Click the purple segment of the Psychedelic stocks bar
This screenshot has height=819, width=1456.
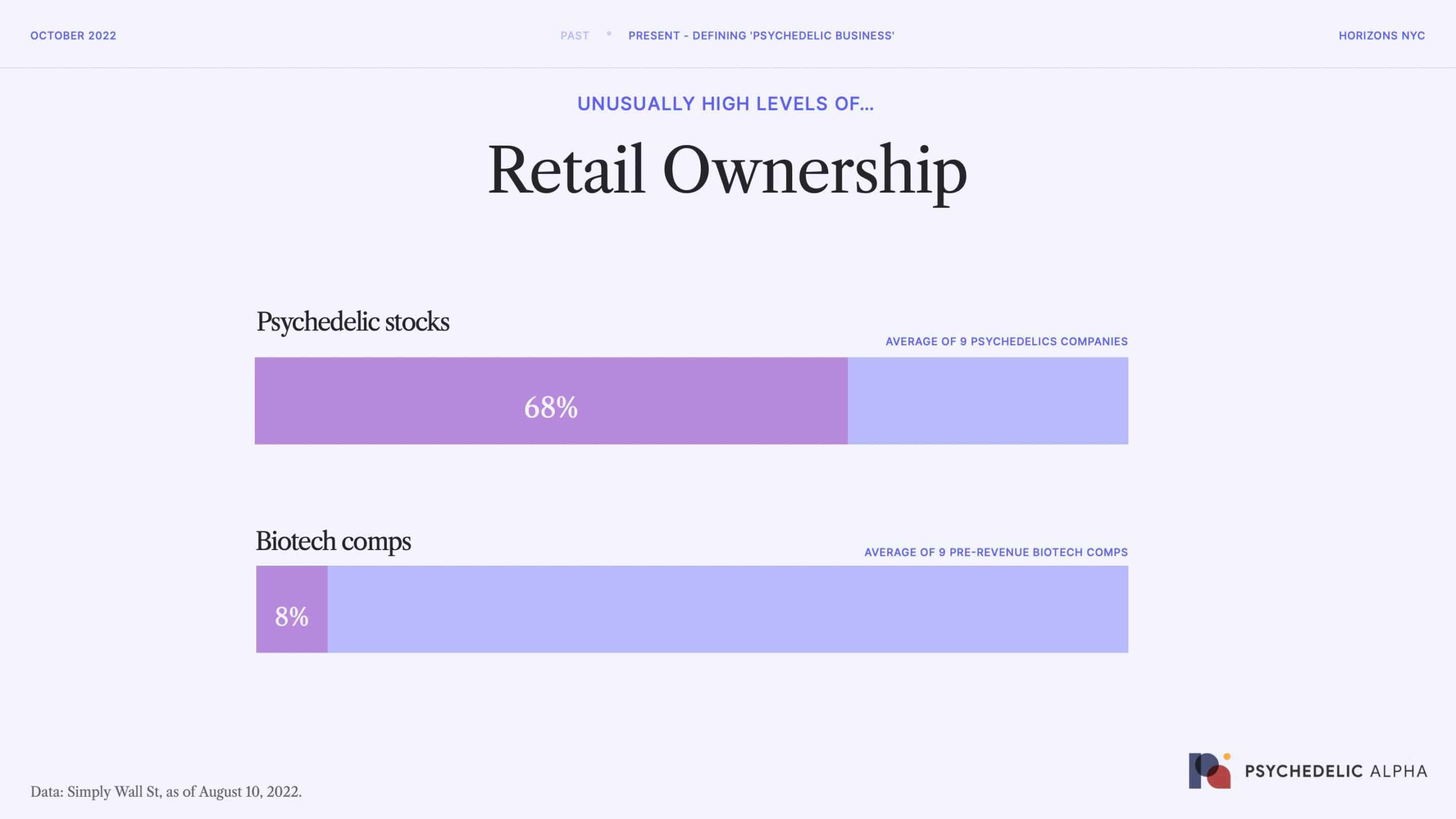398,400
